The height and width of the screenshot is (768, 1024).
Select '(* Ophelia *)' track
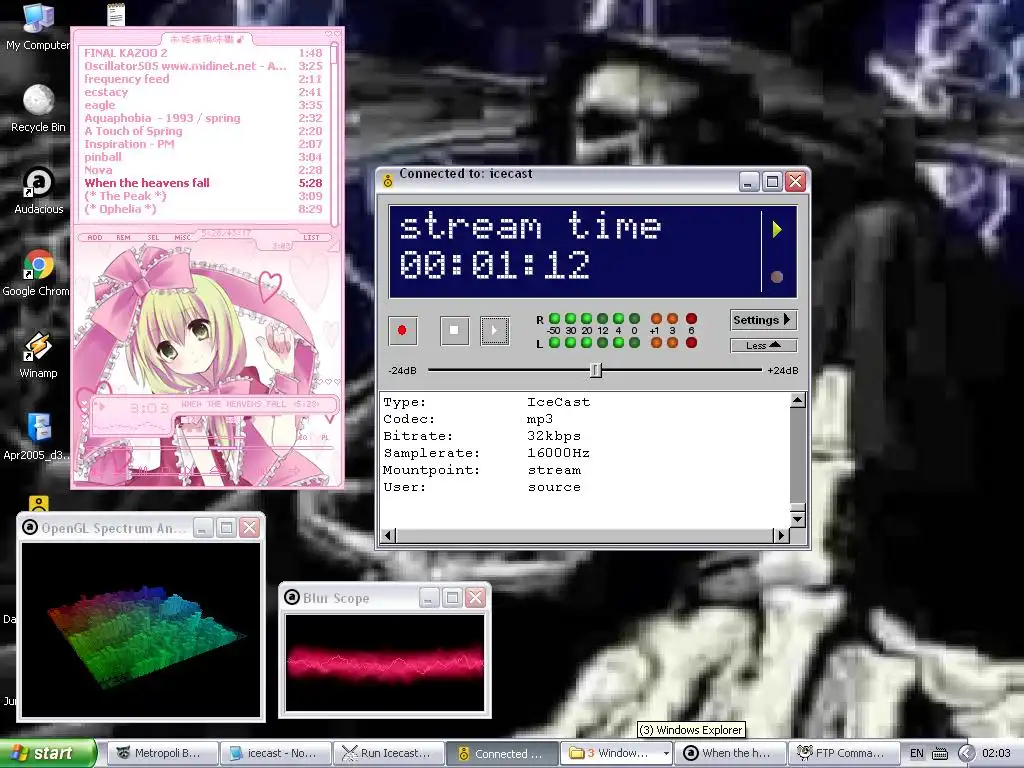tap(203, 210)
